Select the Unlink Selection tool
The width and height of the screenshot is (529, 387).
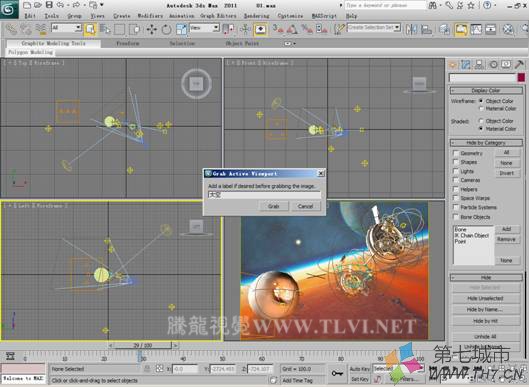tap(26, 29)
